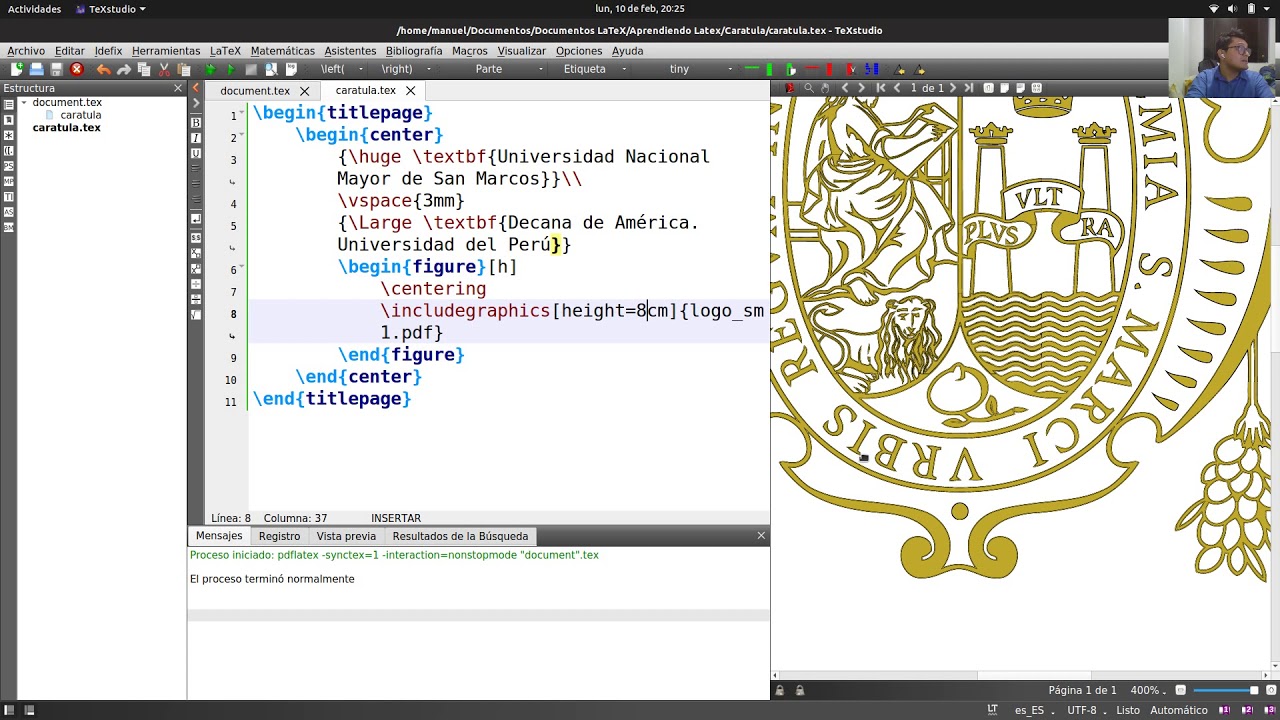The height and width of the screenshot is (720, 1280).
Task: Open the Herramientas menu
Action: (166, 51)
